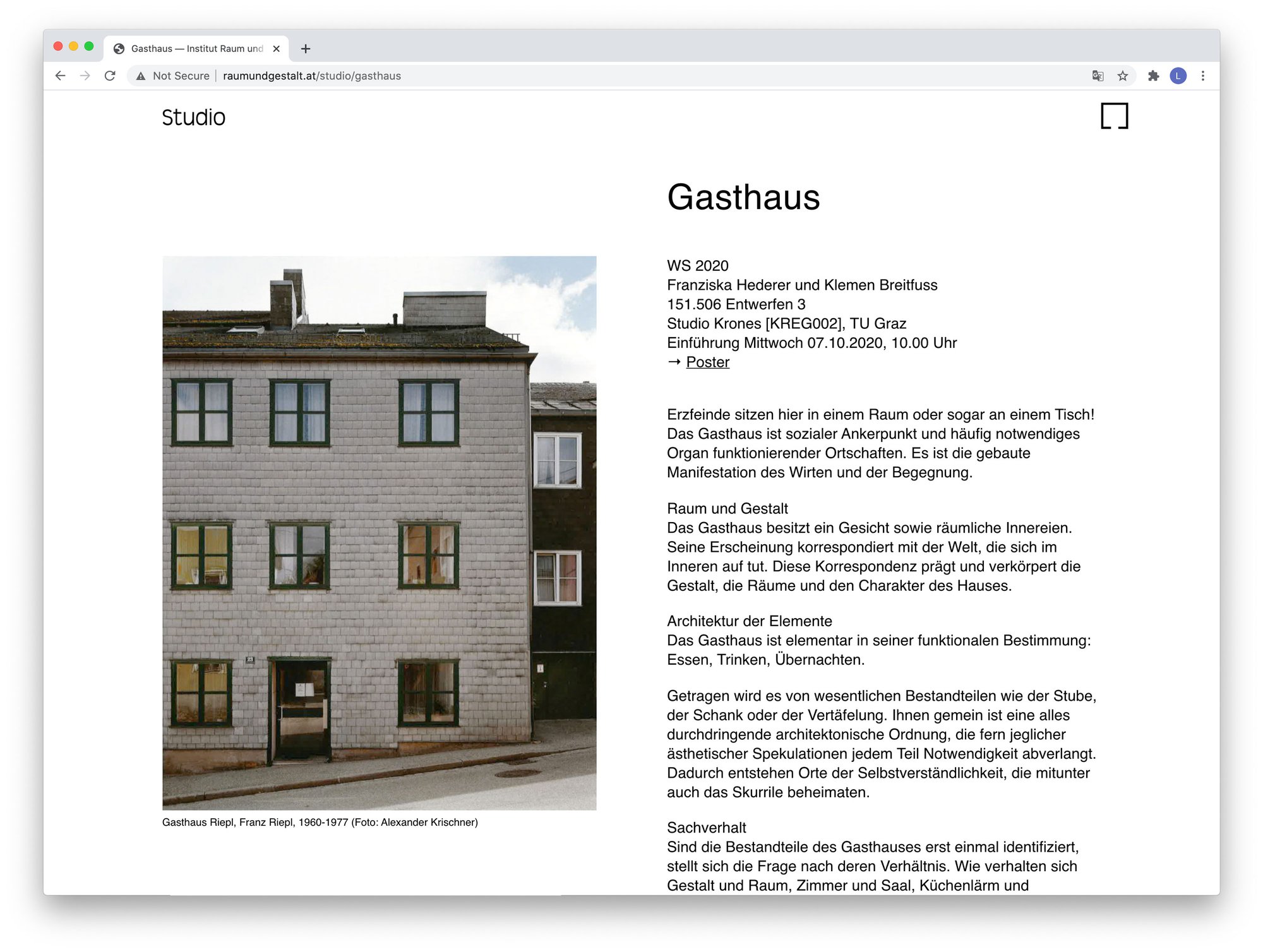The image size is (1263, 952).
Task: Click the Gasthaus page heading
Action: [x=743, y=197]
